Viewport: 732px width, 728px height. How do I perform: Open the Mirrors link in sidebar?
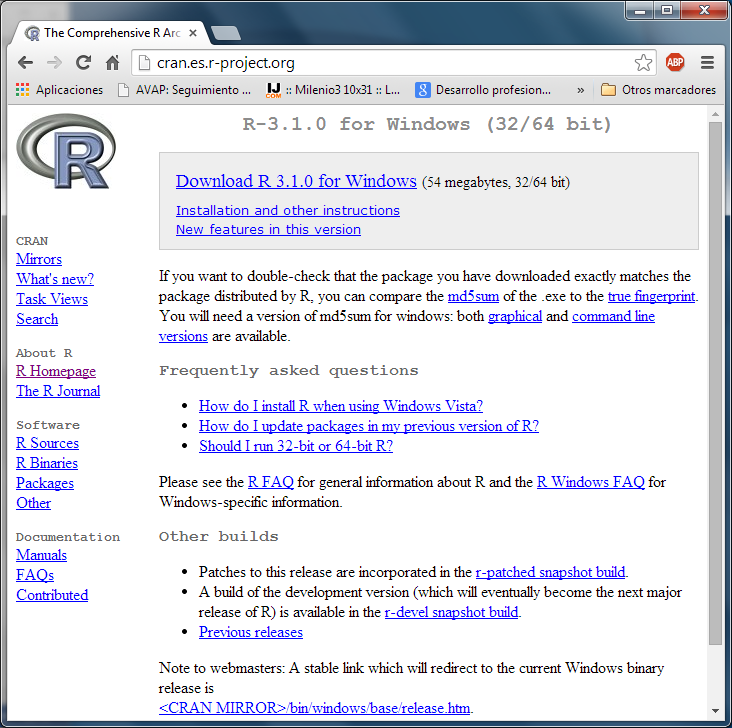pos(39,259)
